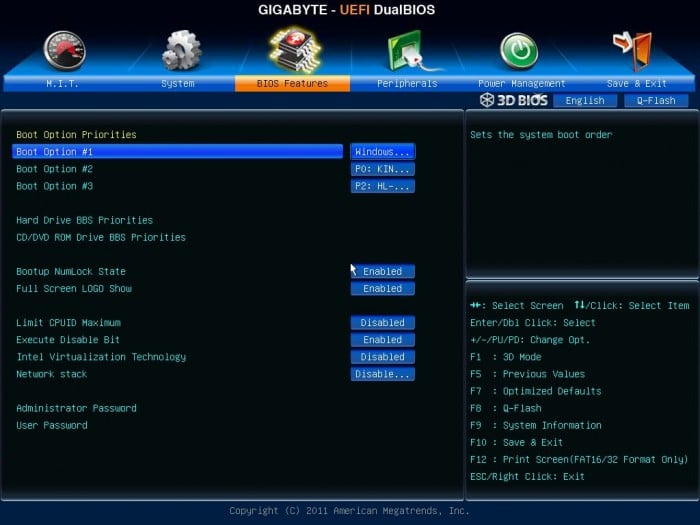This screenshot has height=525, width=700.
Task: Change Limit CPUID Maximum Disabled value
Action: click(x=383, y=323)
